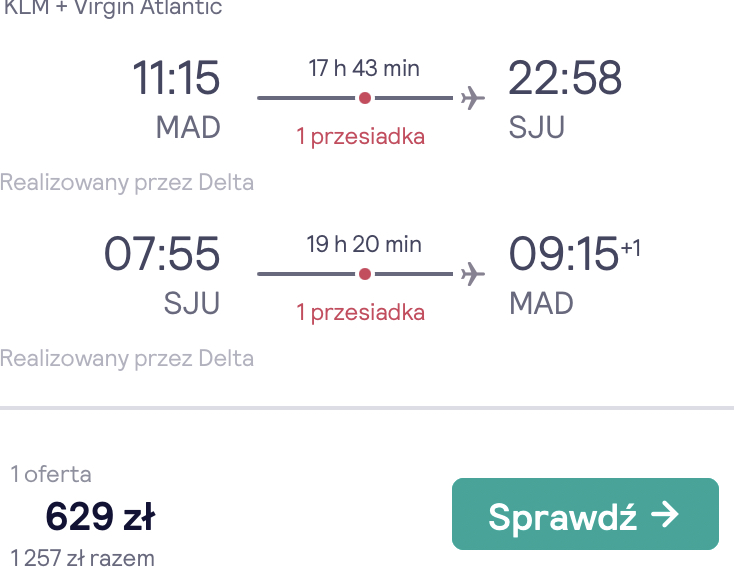Click the red stopover dot on return flight
The image size is (734, 572).
click(365, 274)
